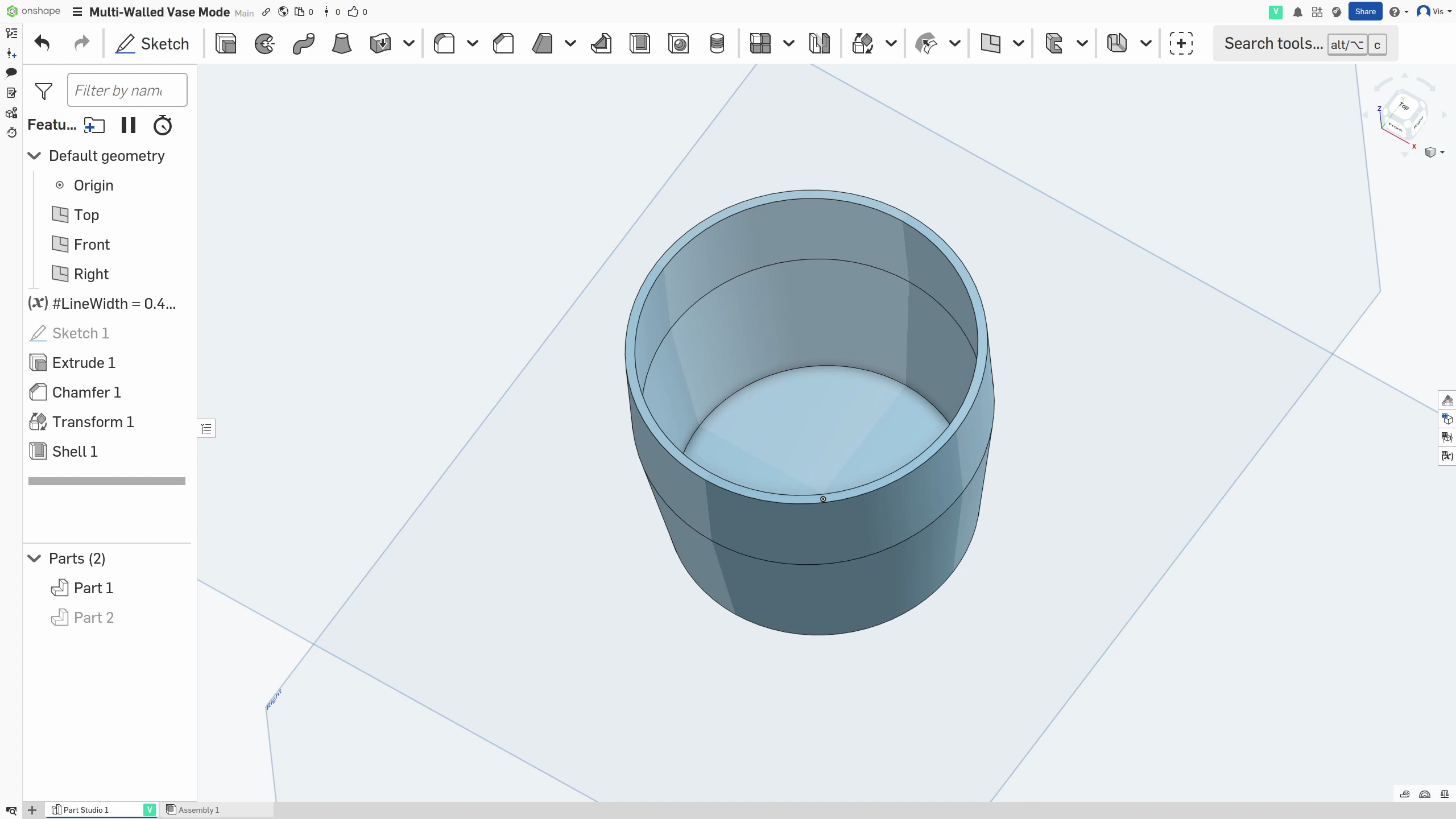
Task: Click the Filter by name field
Action: click(x=127, y=90)
